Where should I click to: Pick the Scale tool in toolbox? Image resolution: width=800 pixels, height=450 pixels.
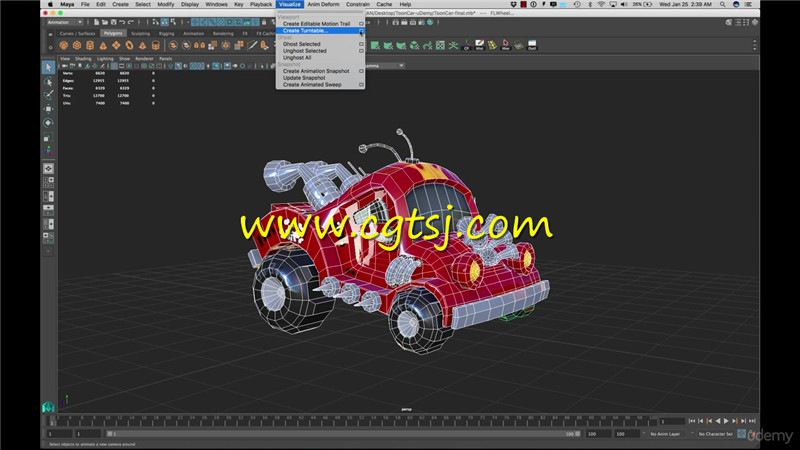tap(48, 137)
